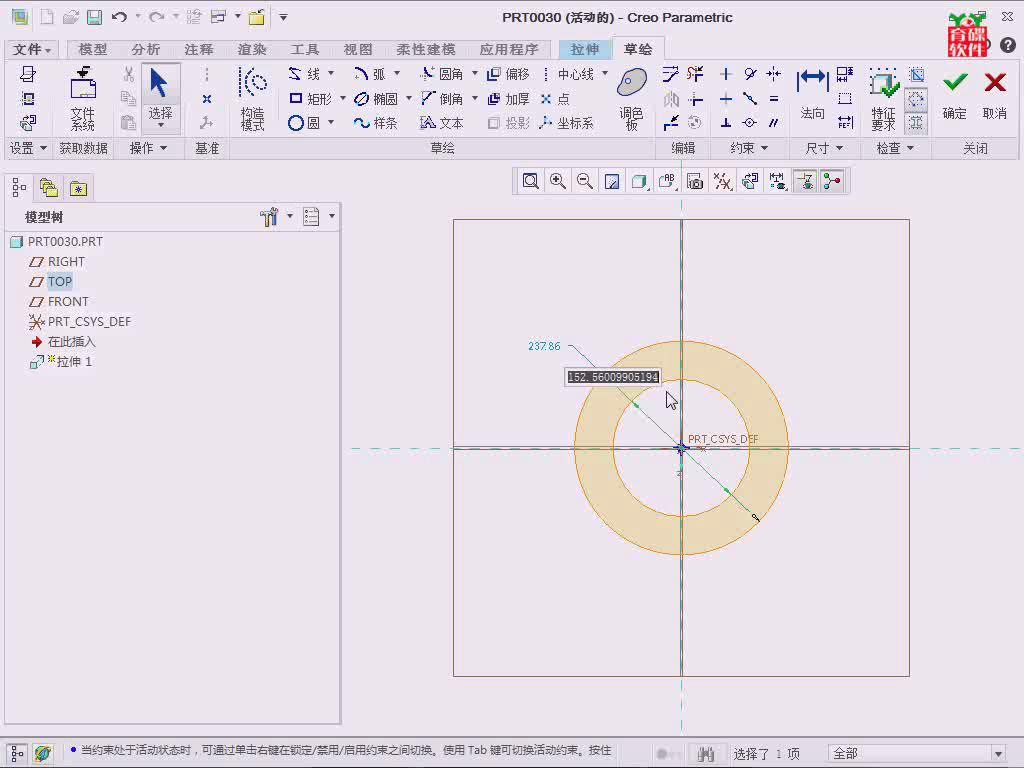
Task: Click the 237.86 diameter dimension label
Action: pyautogui.click(x=544, y=346)
